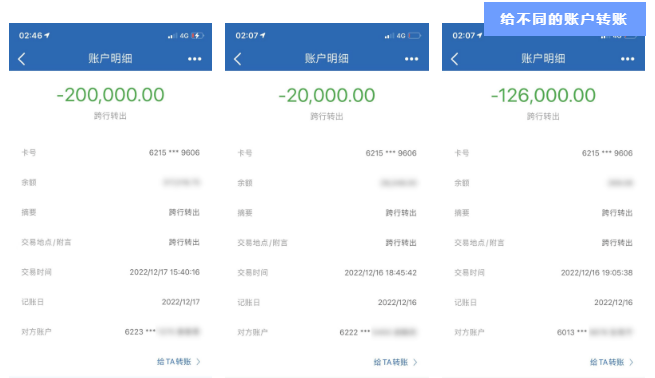
Task: Click the battery icon on the -20,000.00 screen
Action: pyautogui.click(x=414, y=36)
